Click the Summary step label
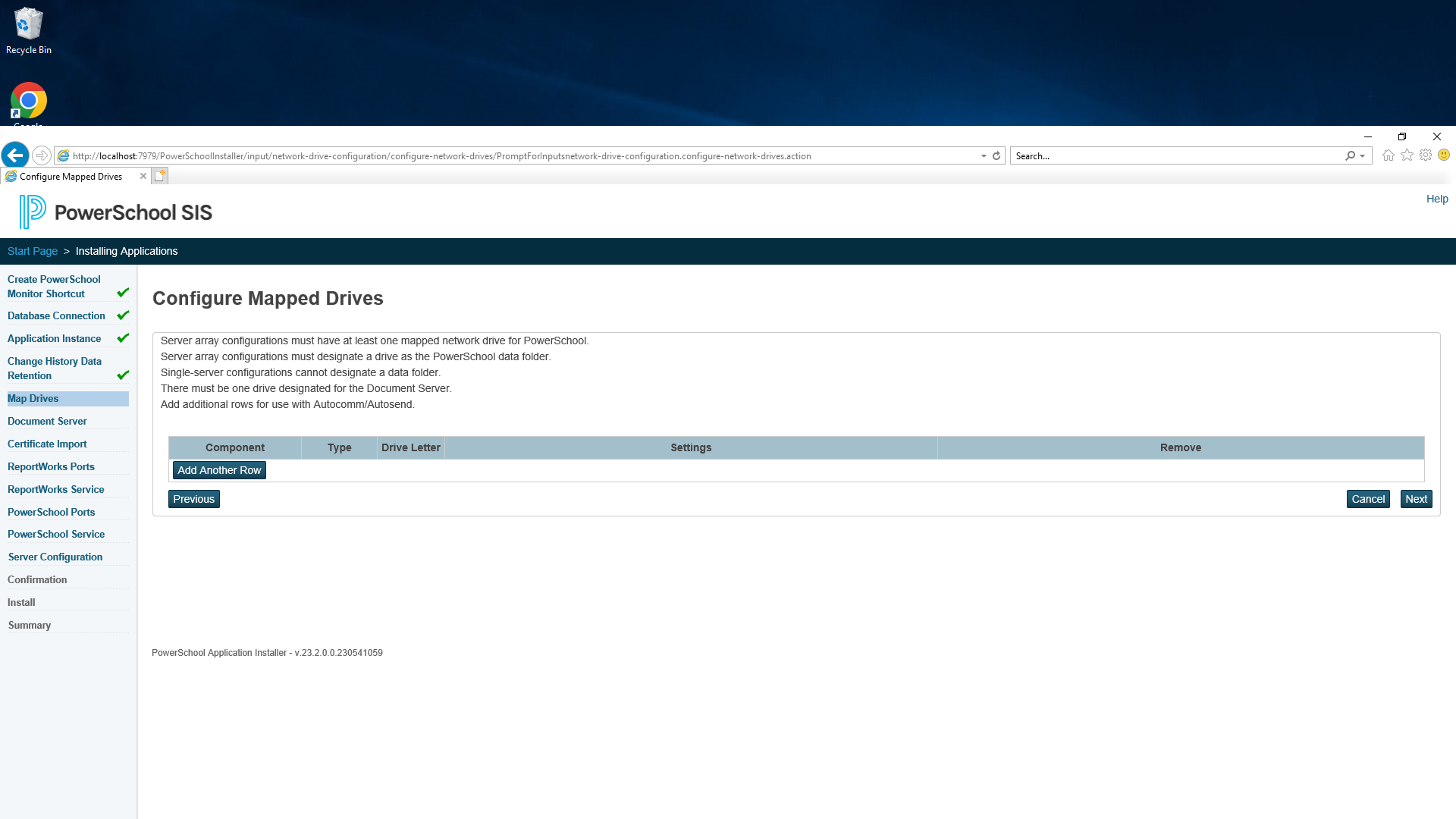1456x819 pixels. [x=30, y=625]
